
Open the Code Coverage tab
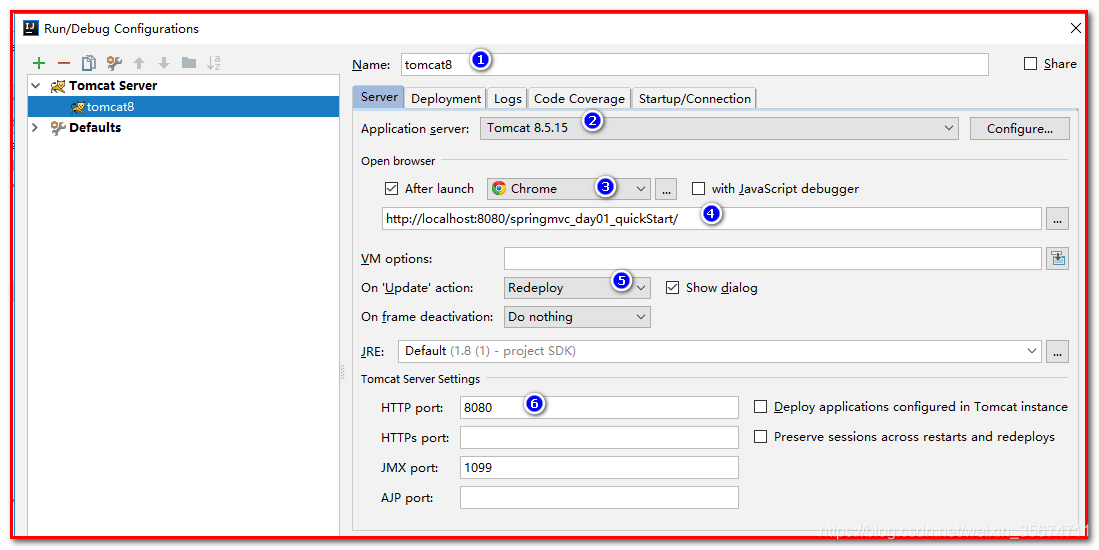[x=579, y=99]
